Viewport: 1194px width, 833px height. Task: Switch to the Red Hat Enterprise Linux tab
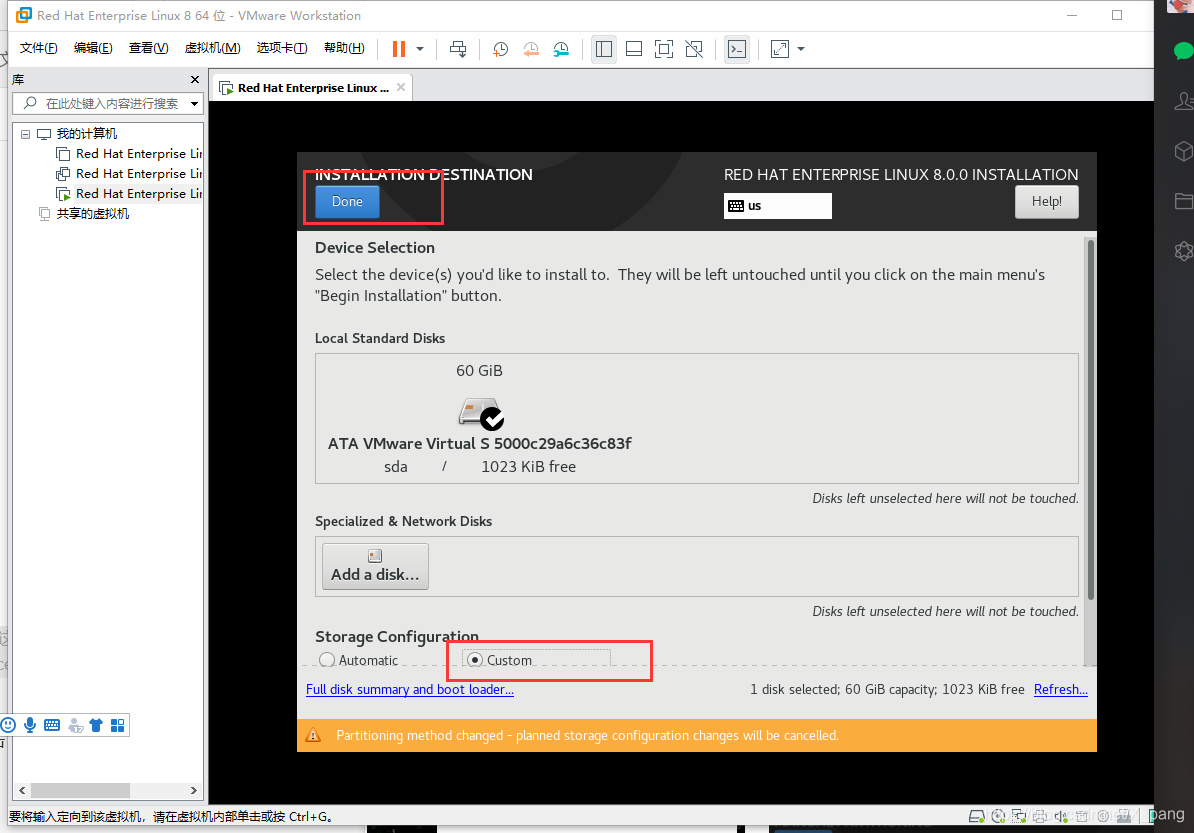coord(313,88)
